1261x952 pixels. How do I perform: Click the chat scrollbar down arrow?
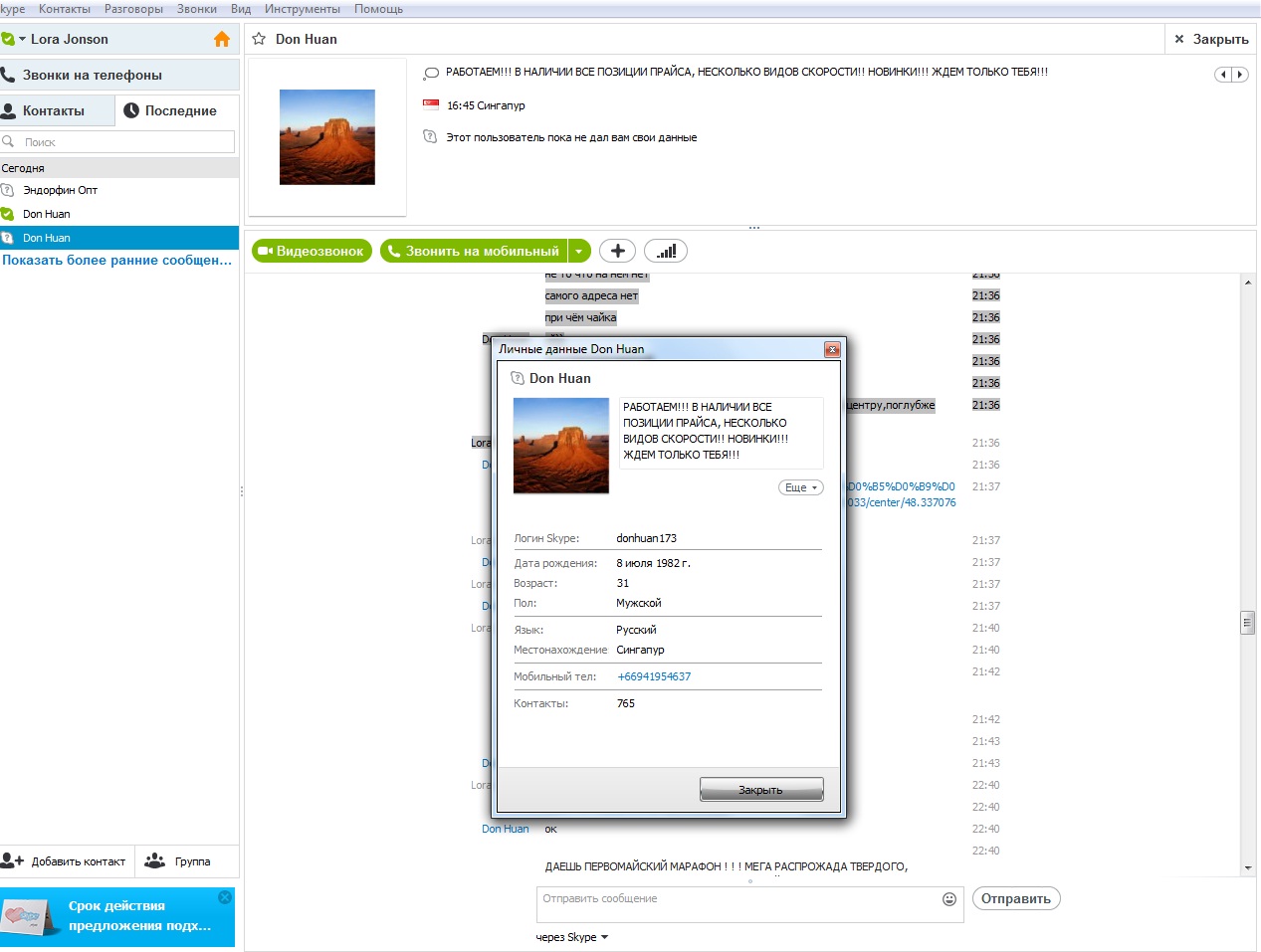click(1247, 867)
